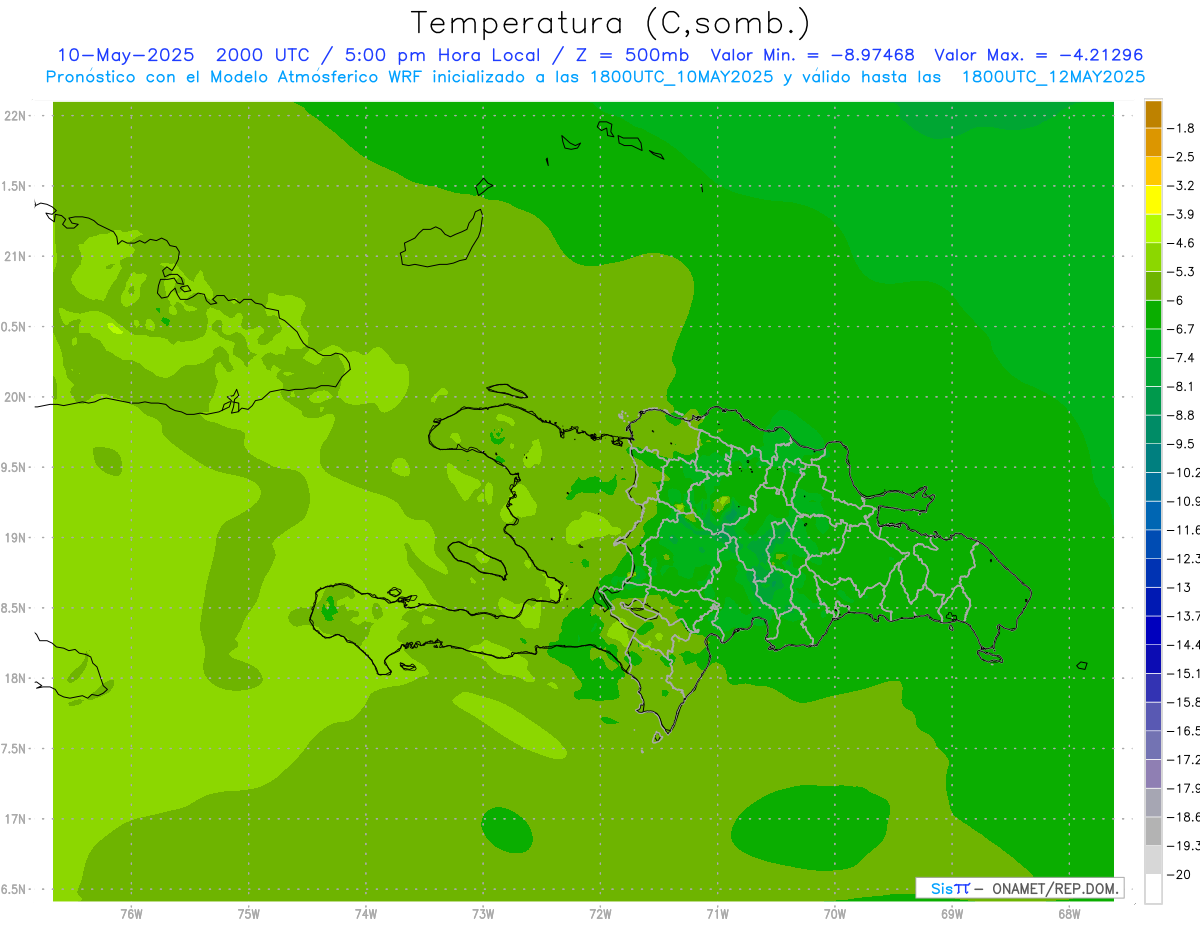Click the -8.8 colorbar label
The width and height of the screenshot is (1200, 927).
point(1182,415)
